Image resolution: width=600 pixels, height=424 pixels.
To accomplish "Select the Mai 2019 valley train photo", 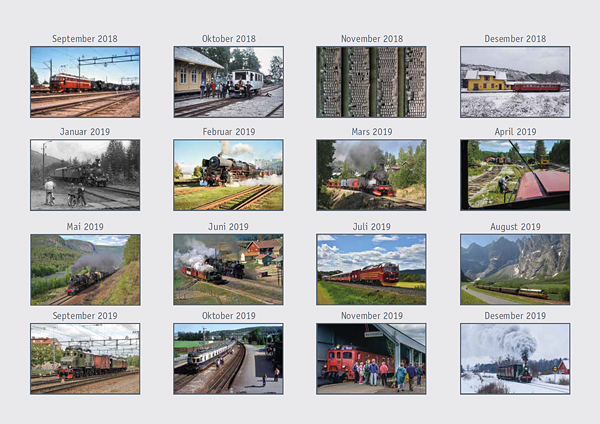I will click(85, 270).
